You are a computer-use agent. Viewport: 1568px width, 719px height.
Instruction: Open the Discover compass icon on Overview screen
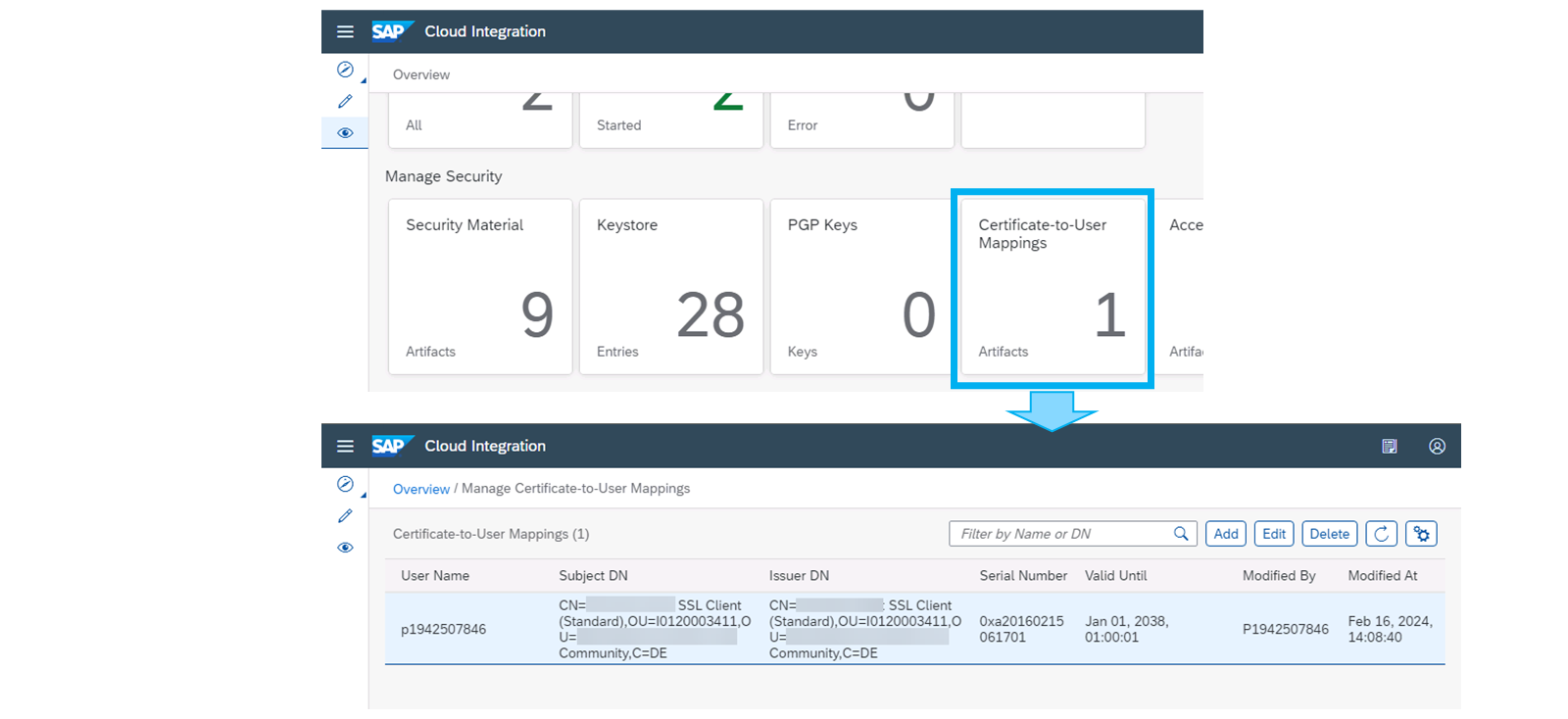(x=345, y=70)
